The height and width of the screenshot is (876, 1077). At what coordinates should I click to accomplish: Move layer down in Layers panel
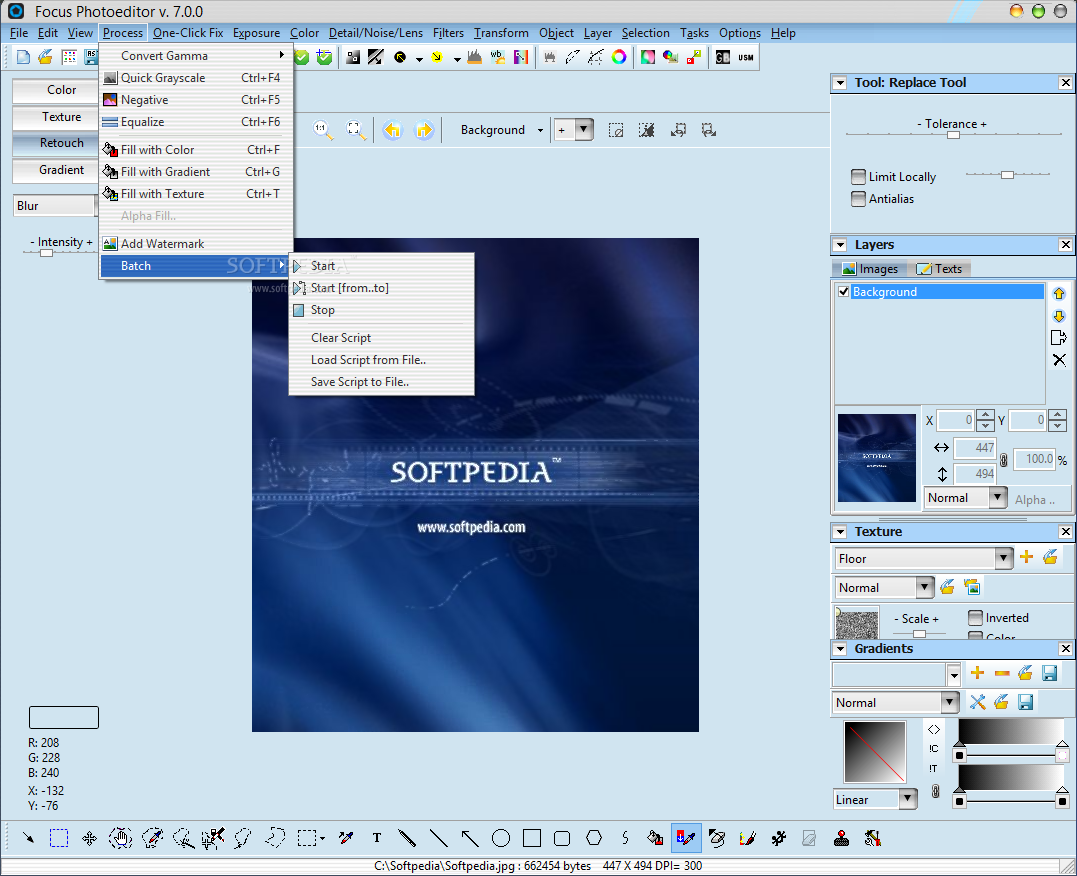pyautogui.click(x=1058, y=315)
